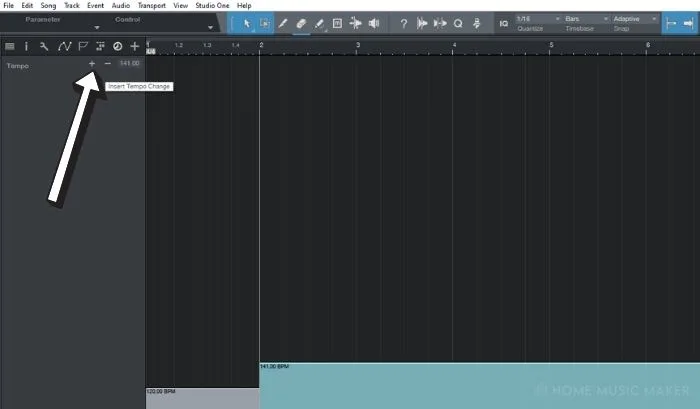700x409 pixels.
Task: Click the remove tempo change minus button
Action: [107, 64]
